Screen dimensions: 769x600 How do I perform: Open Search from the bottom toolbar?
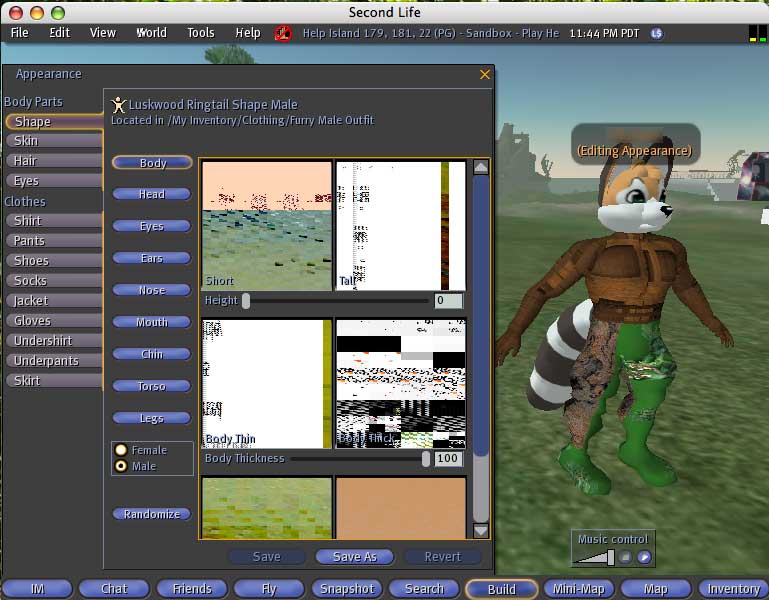click(424, 589)
